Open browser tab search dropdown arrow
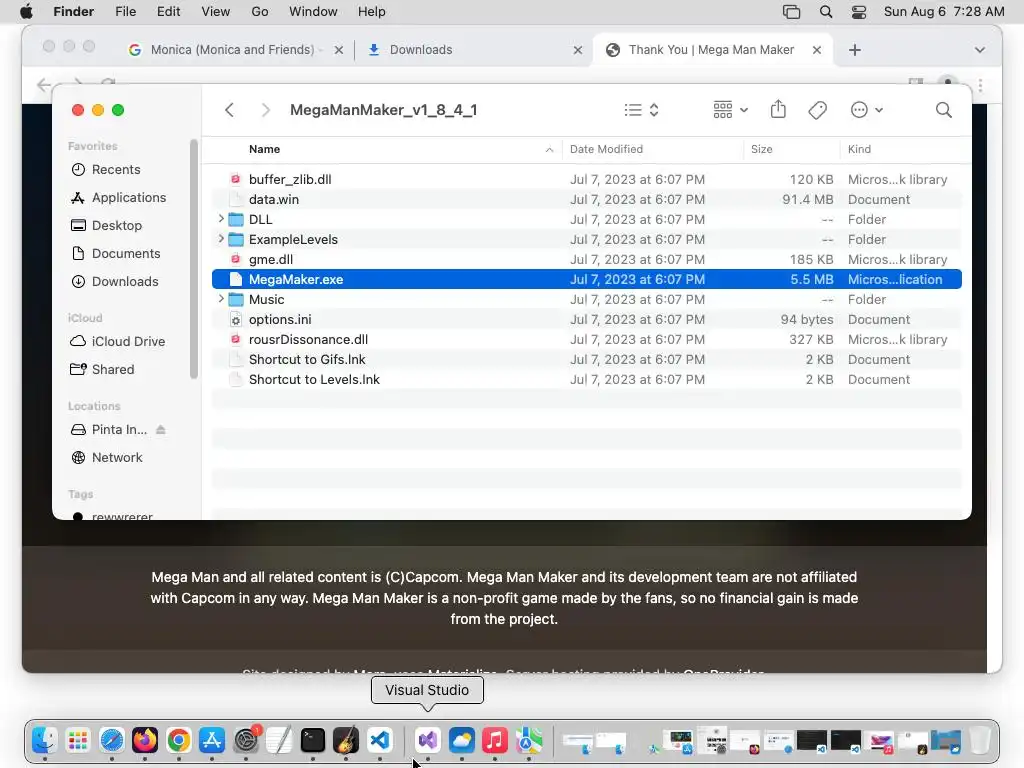Screen dimensions: 1024x768 coord(979,50)
